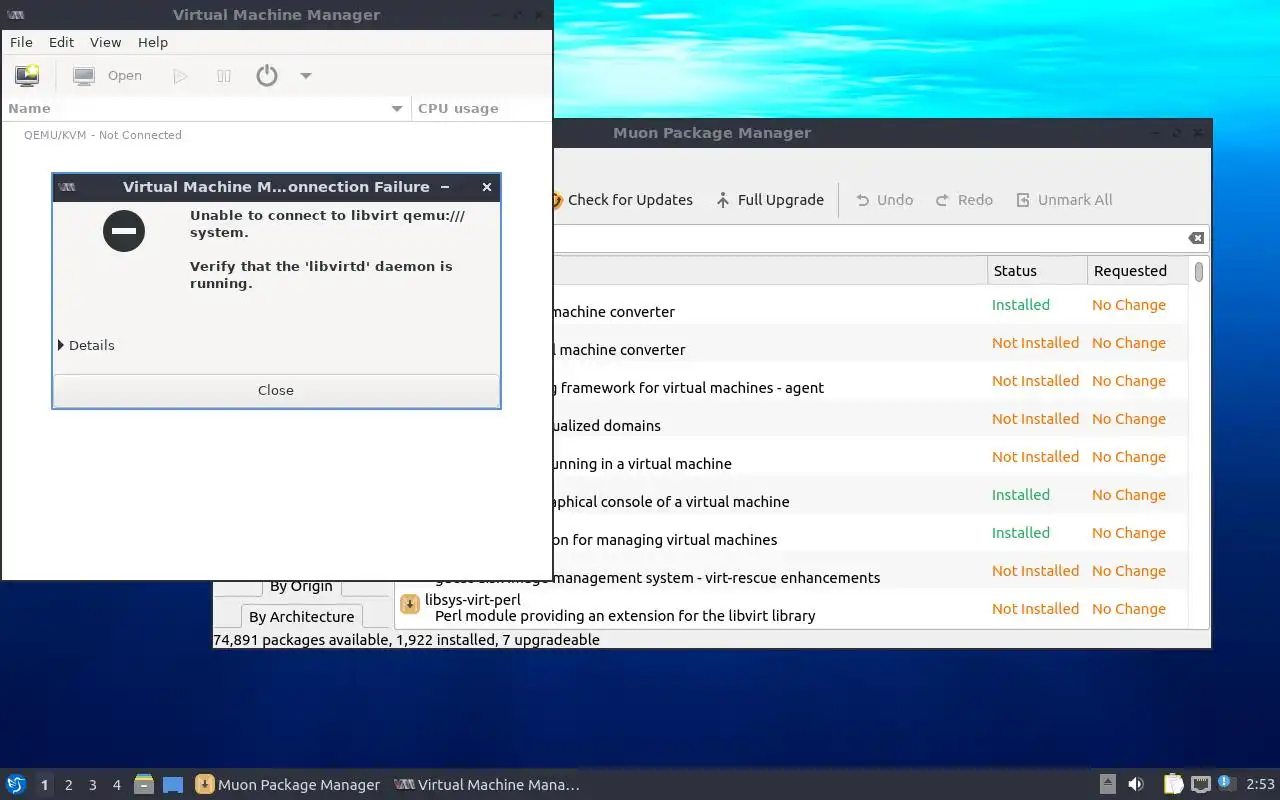The width and height of the screenshot is (1280, 800).
Task: Focus the Muon package search field
Action: (x=868, y=238)
